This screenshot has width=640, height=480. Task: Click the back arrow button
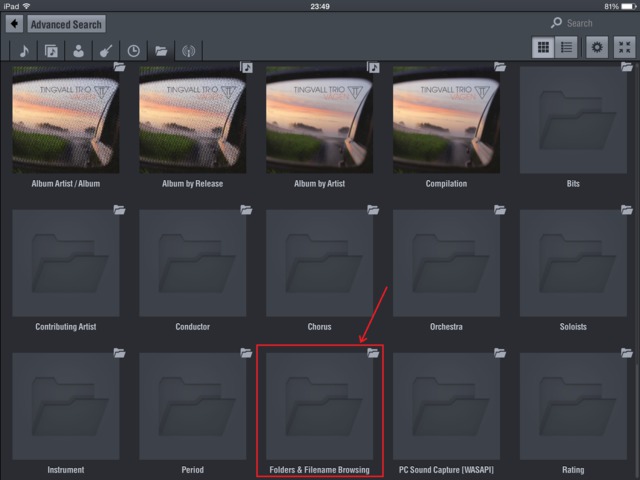15,23
